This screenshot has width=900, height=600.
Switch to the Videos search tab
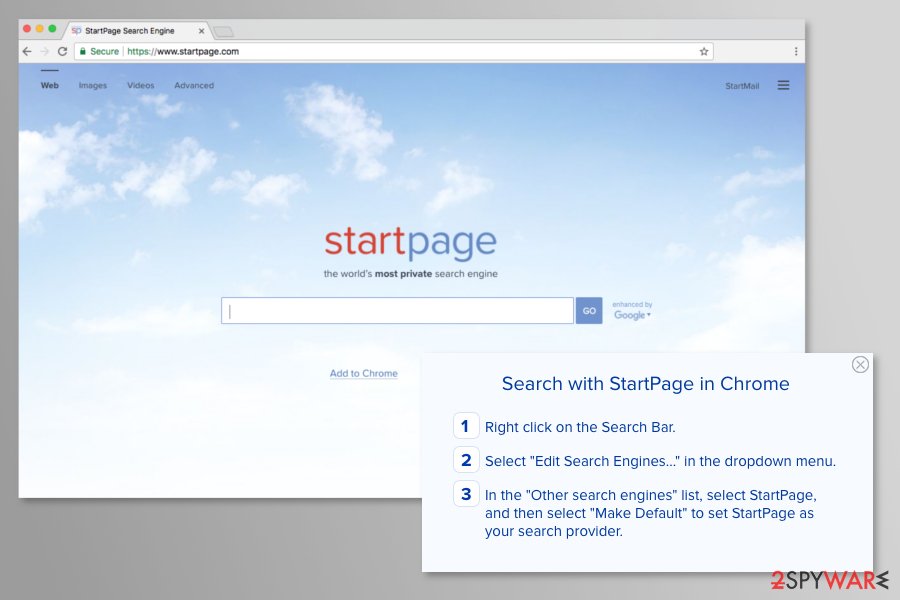tap(141, 86)
